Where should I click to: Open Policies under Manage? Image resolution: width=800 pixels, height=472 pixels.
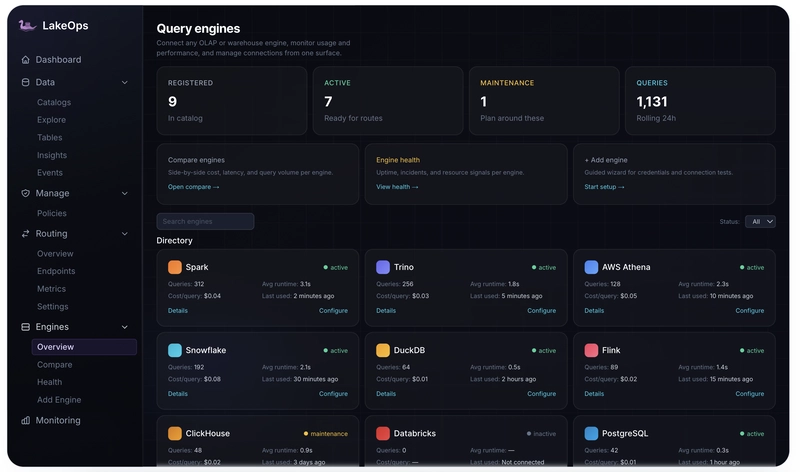[52, 214]
